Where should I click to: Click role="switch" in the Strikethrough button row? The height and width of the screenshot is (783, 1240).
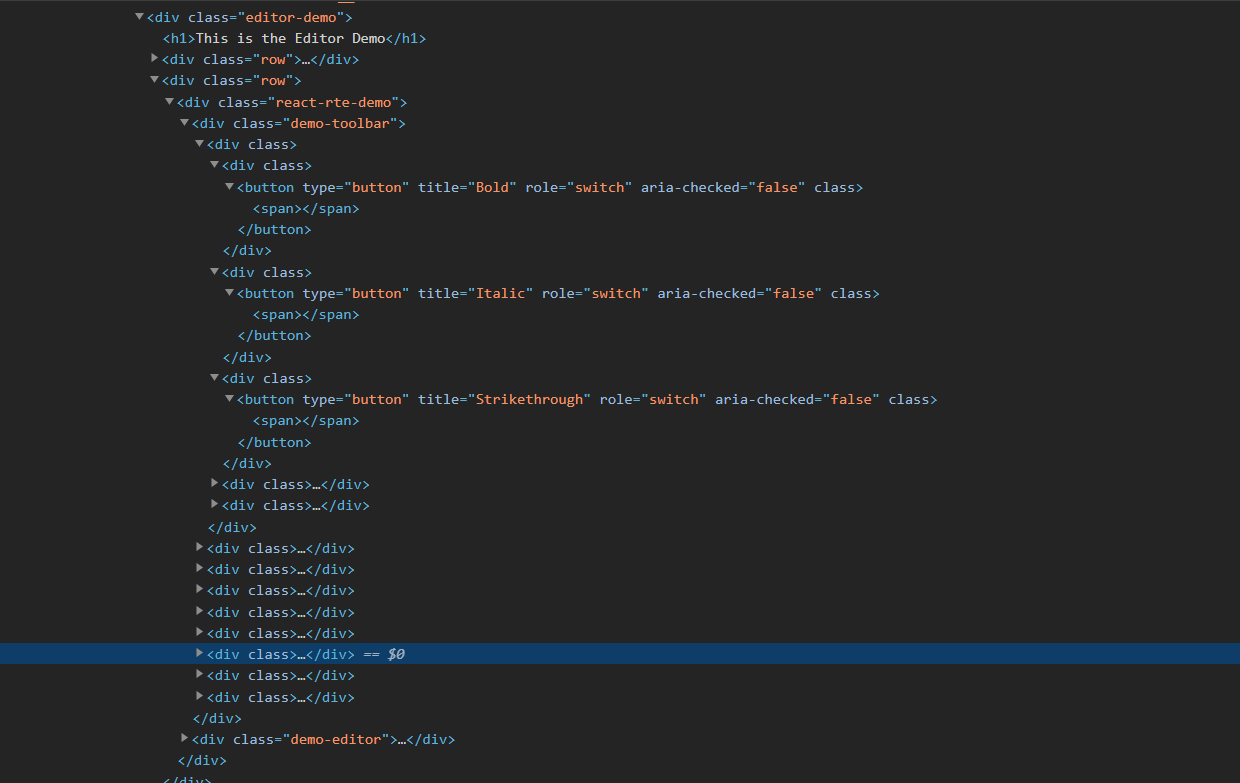pyautogui.click(x=653, y=399)
